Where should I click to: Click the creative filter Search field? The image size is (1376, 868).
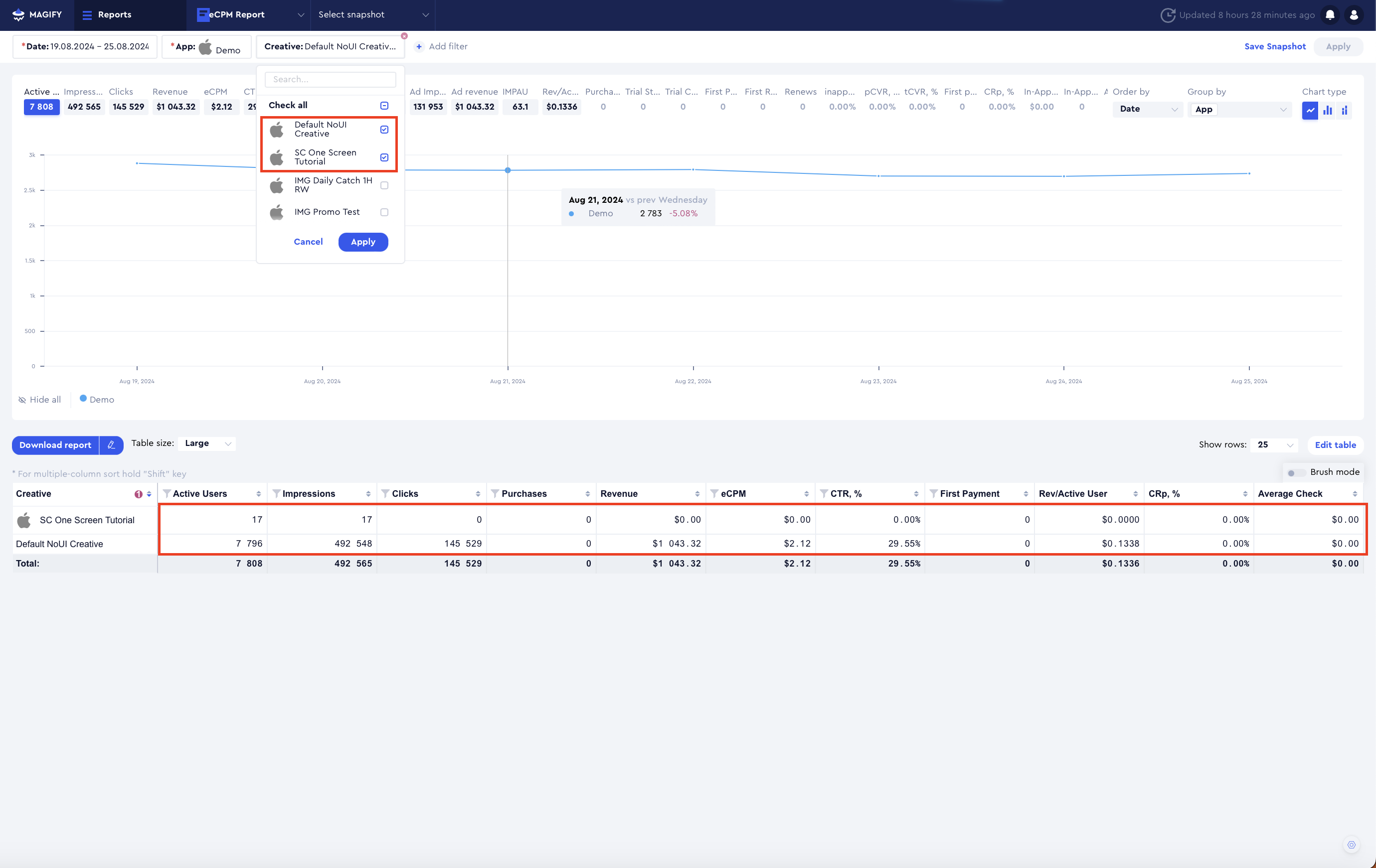pyautogui.click(x=330, y=79)
